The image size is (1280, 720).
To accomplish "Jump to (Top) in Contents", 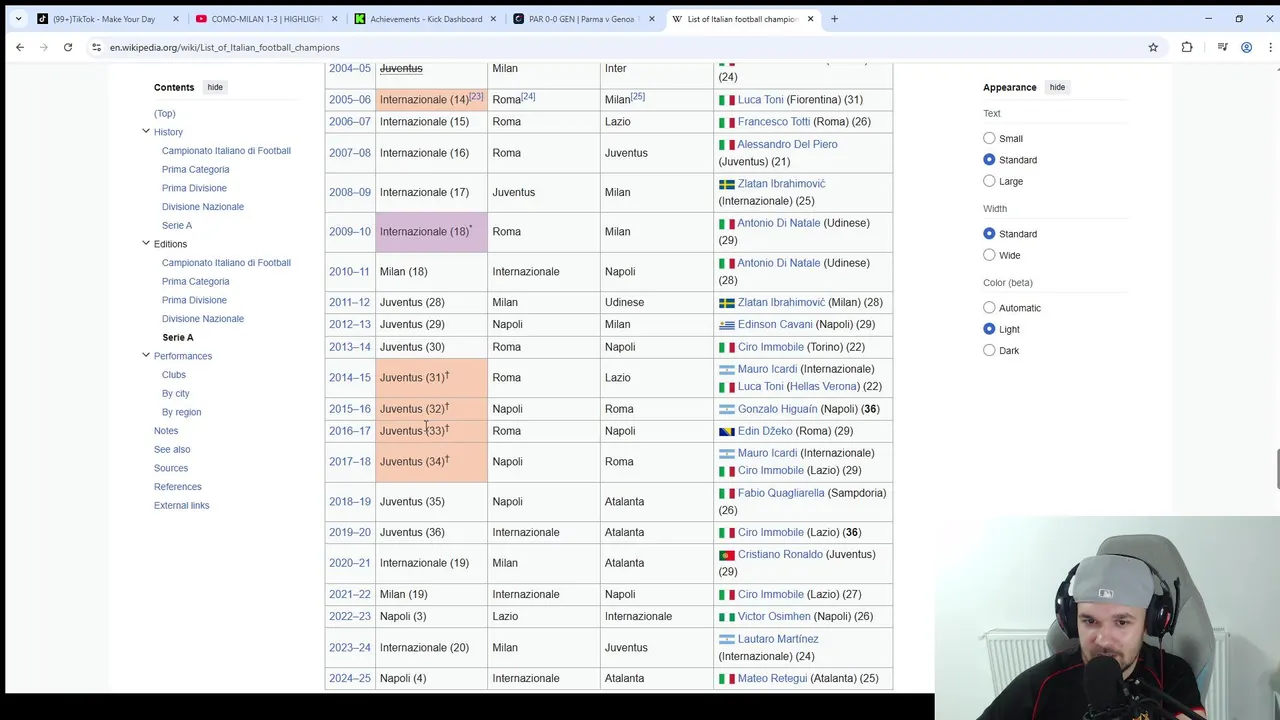I will [164, 113].
